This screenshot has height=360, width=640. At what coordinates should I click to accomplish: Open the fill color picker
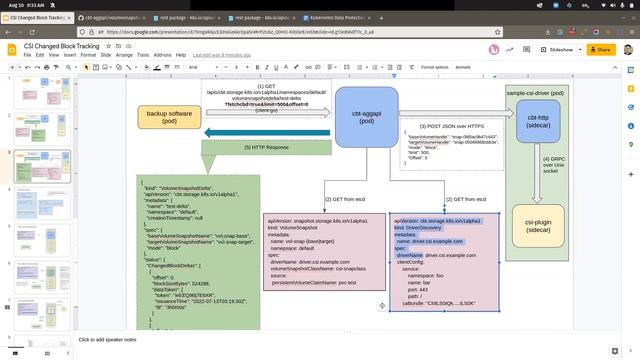click(x=147, y=67)
